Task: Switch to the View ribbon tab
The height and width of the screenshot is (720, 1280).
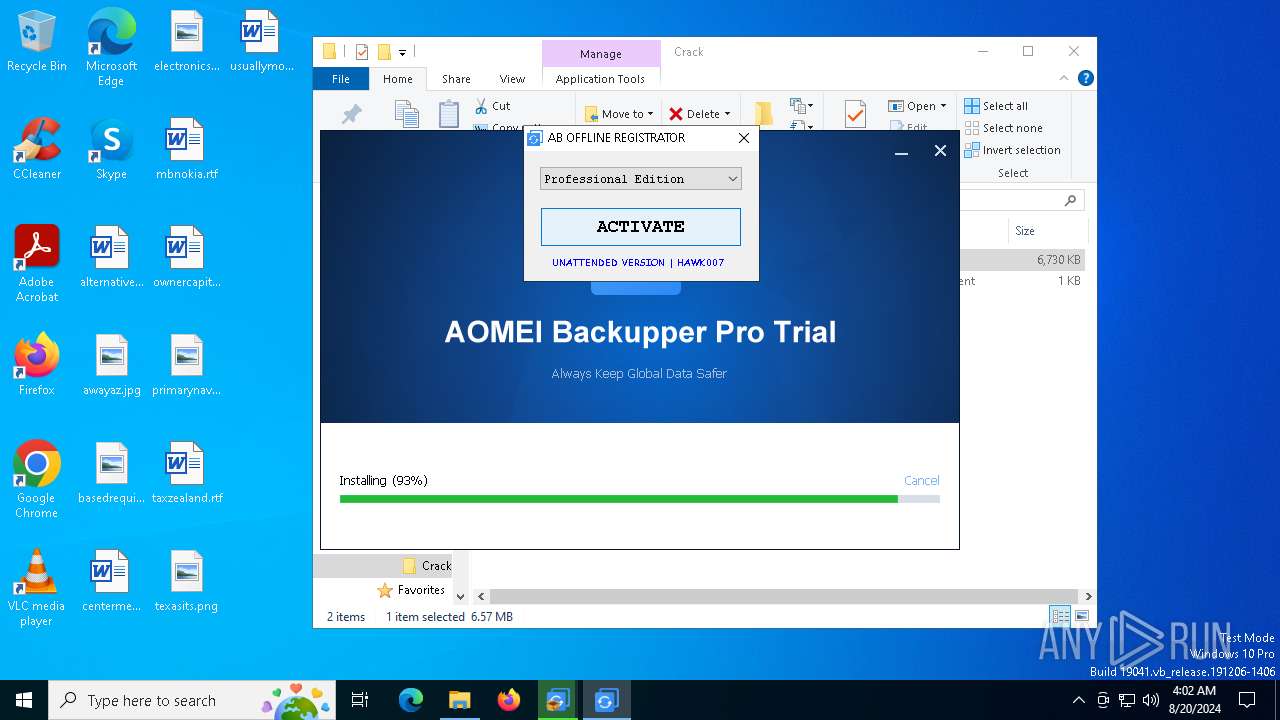Action: click(512, 79)
